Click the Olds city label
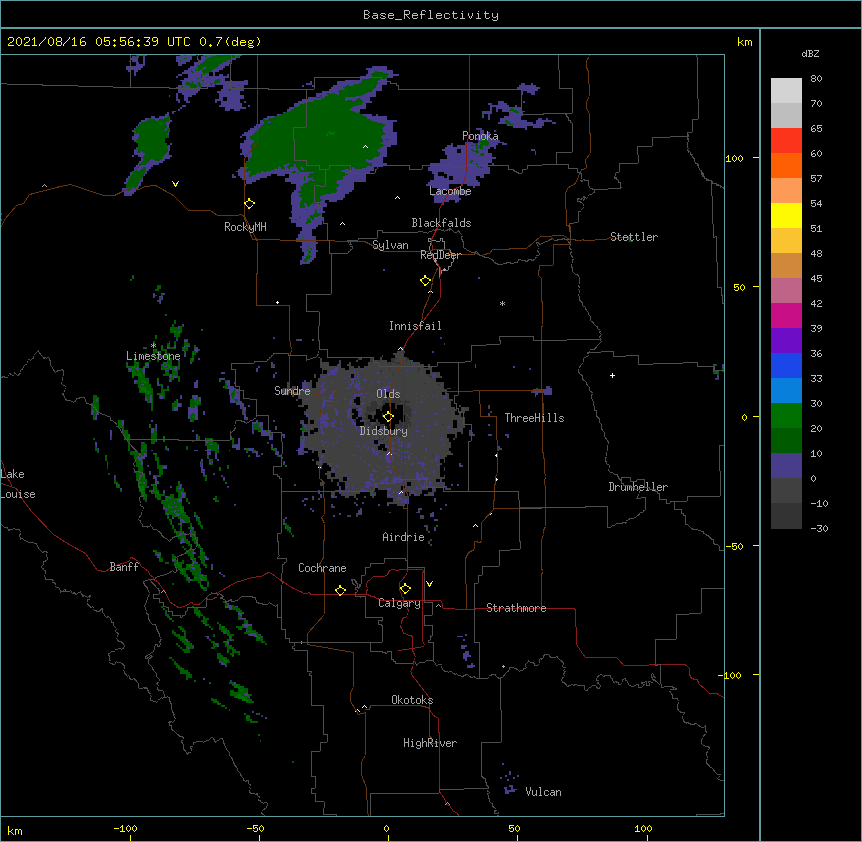 click(x=388, y=394)
